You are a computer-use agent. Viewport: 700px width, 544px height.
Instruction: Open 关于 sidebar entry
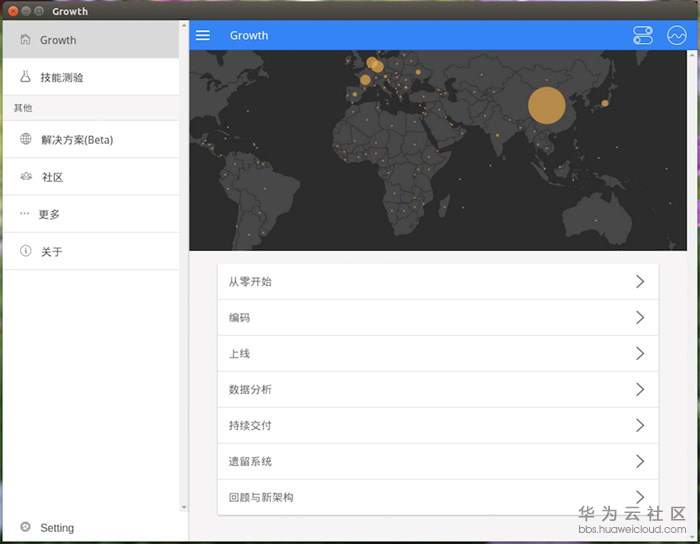coord(91,251)
